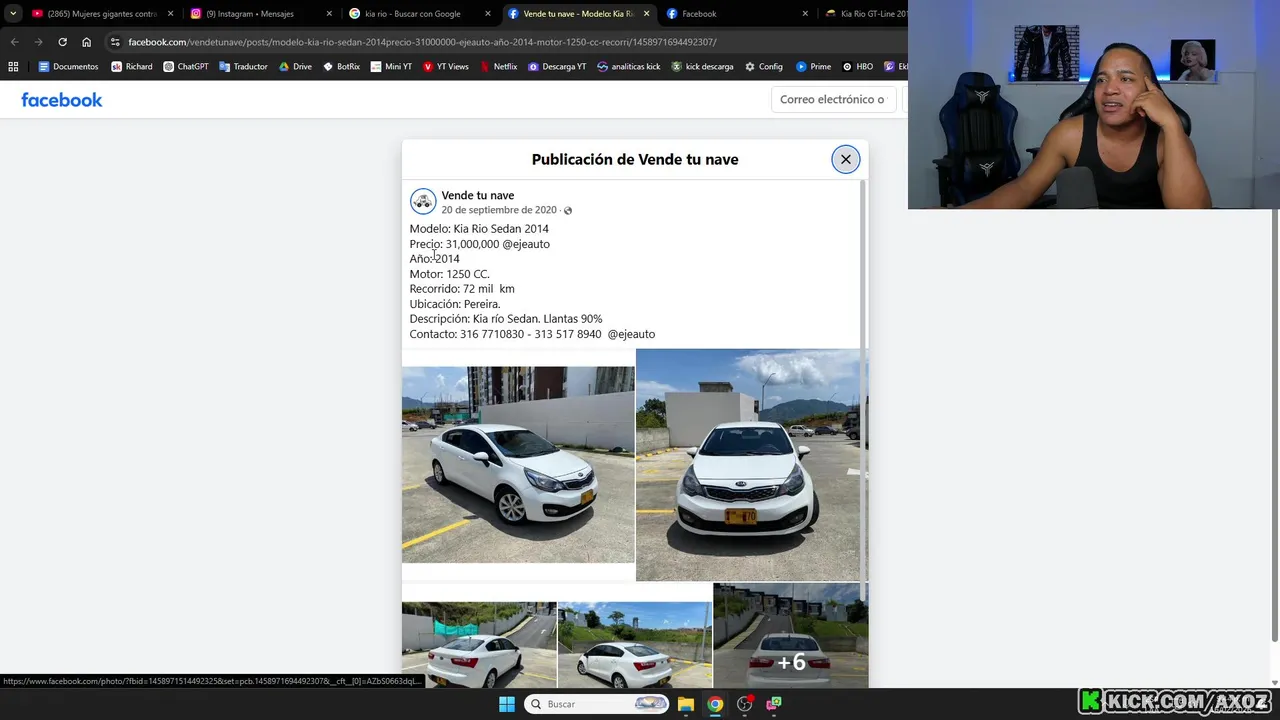Go back using browser back arrow
Screen dimensions: 1280x720
14,42
